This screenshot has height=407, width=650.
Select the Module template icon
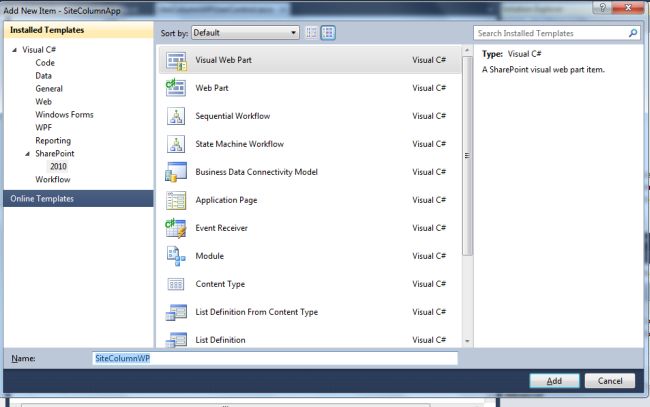176,256
